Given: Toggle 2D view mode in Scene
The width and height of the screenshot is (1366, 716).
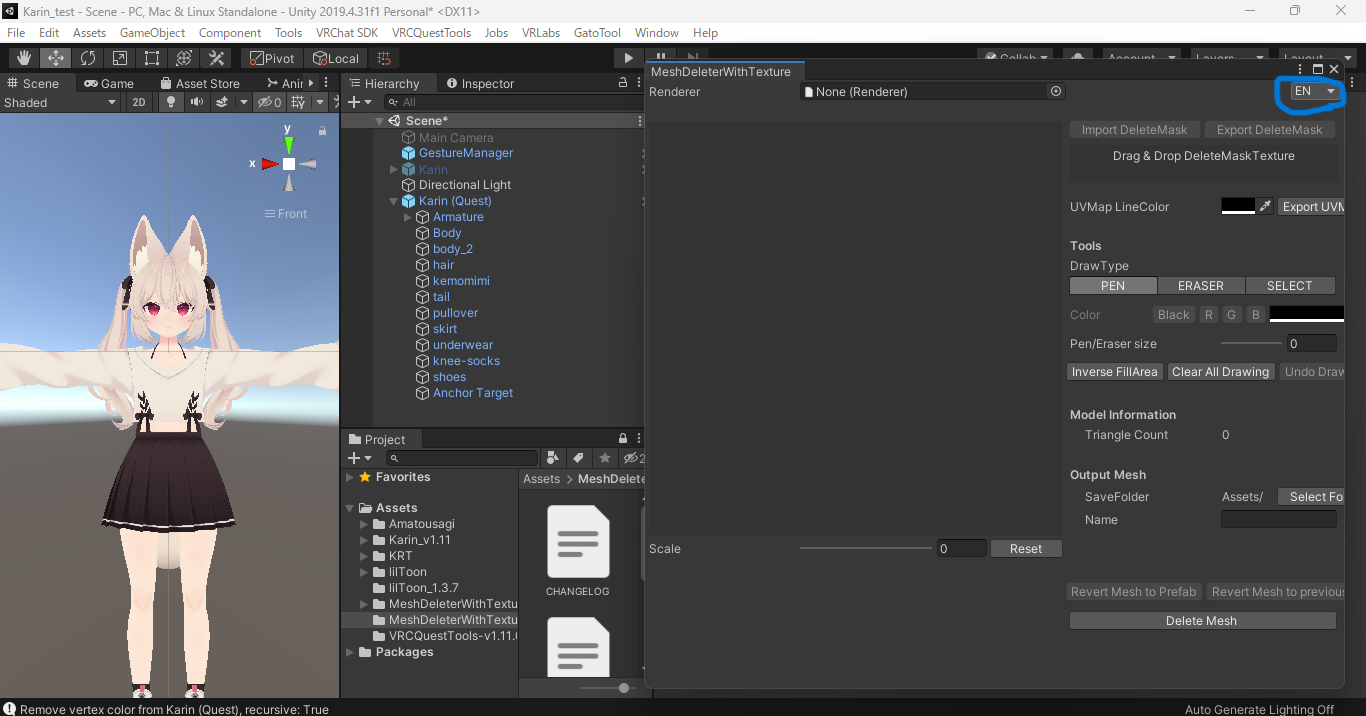Looking at the screenshot, I should tap(139, 102).
